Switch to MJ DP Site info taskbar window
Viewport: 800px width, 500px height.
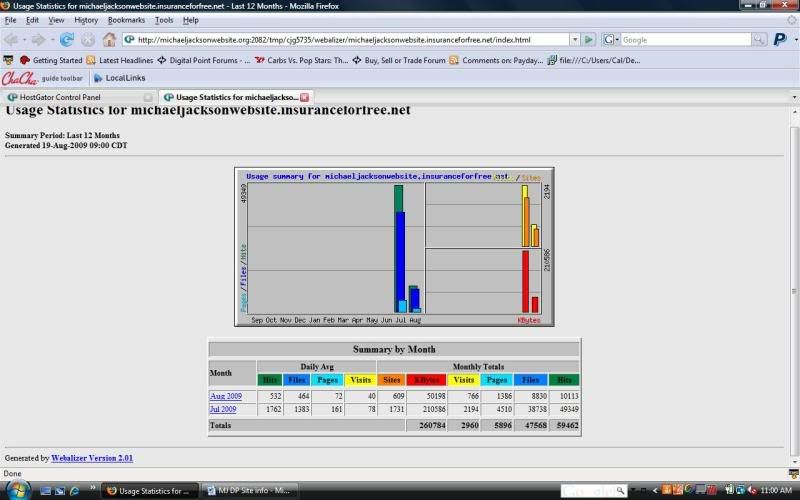click(x=249, y=491)
